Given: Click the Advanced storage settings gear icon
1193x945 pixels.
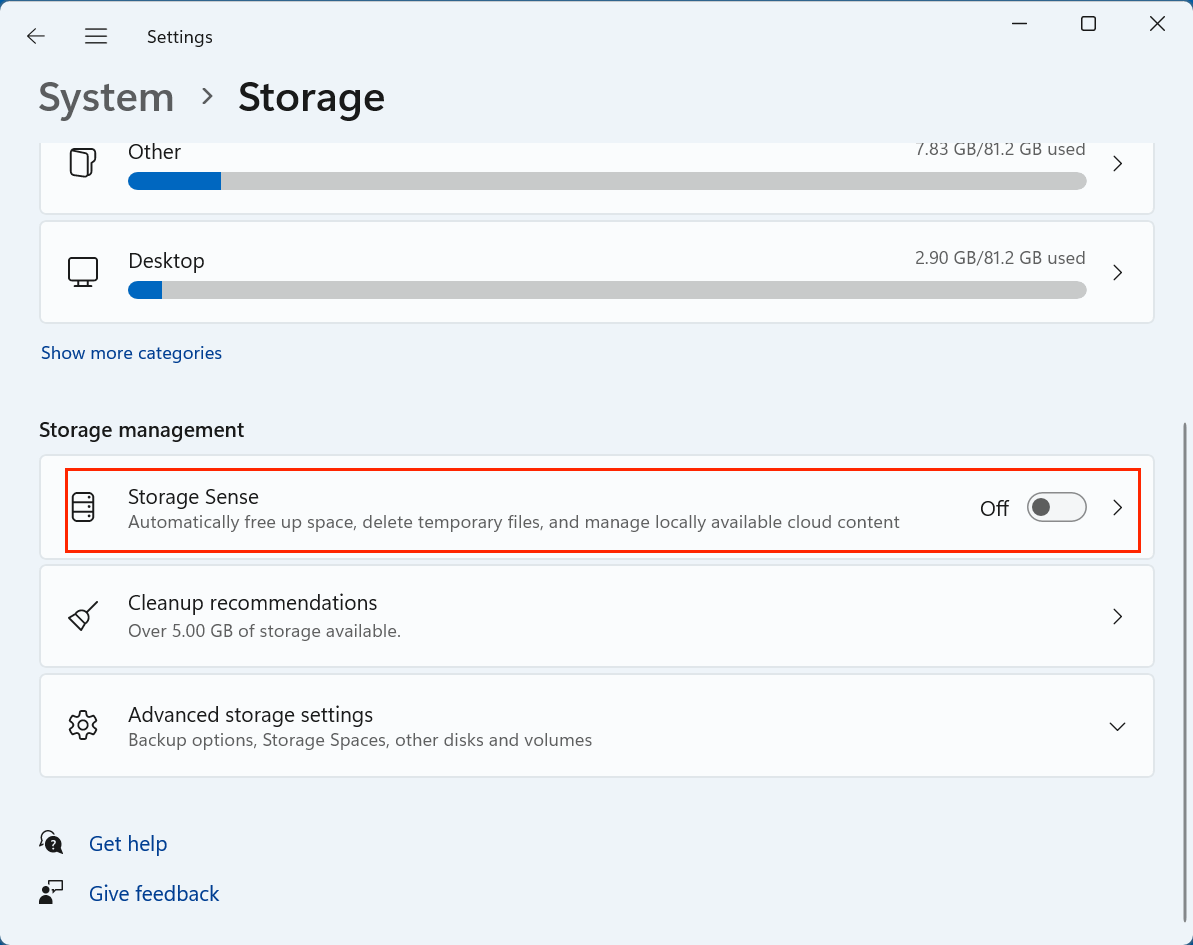Looking at the screenshot, I should pyautogui.click(x=84, y=726).
